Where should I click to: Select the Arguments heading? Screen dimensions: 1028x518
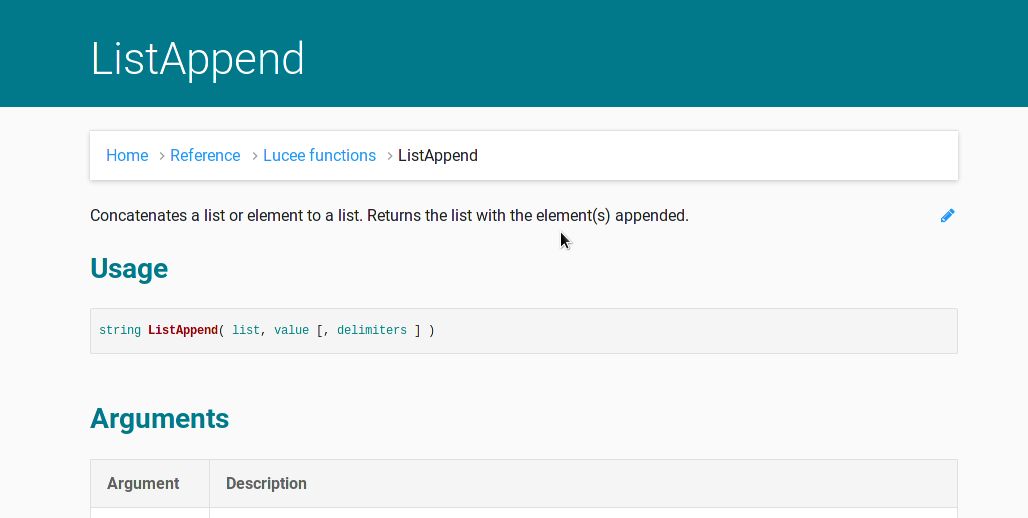[x=159, y=418]
